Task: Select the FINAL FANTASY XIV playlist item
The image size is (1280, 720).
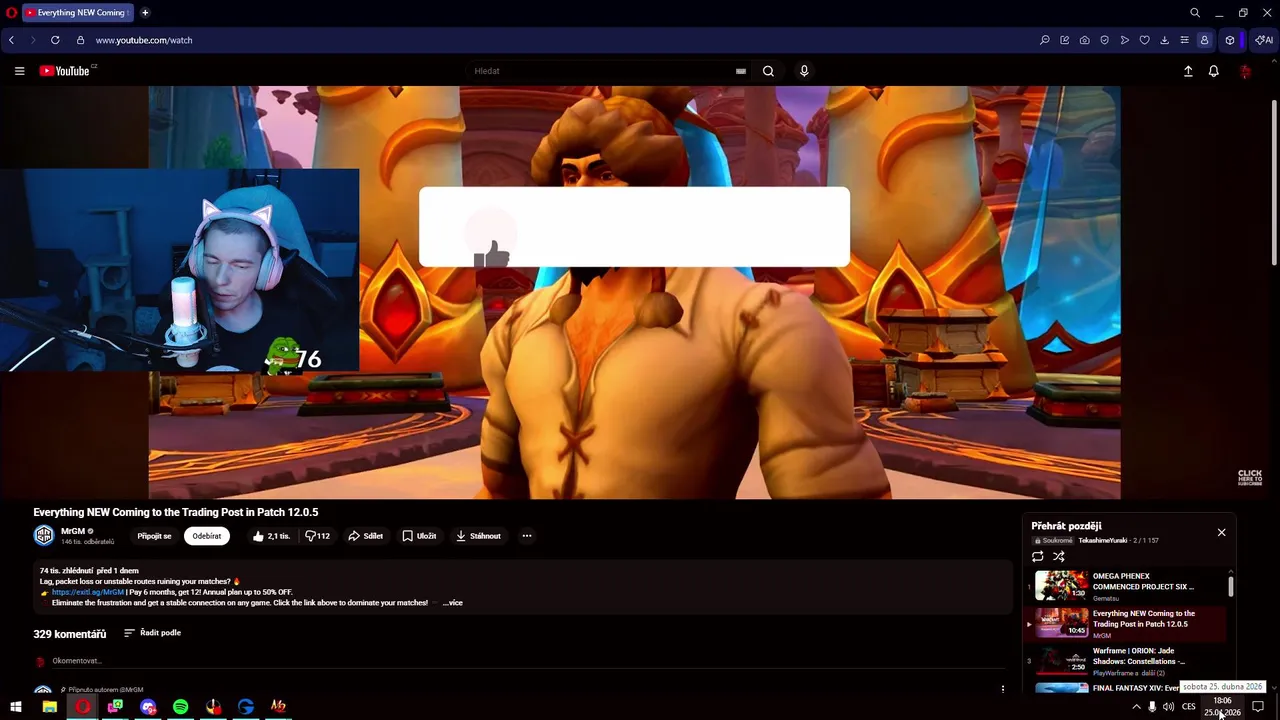Action: (x=1126, y=688)
